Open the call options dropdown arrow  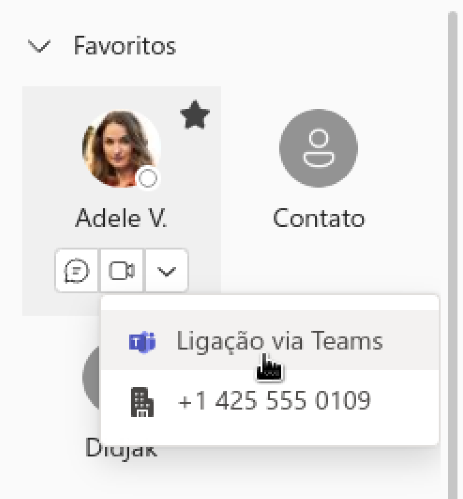coord(167,270)
